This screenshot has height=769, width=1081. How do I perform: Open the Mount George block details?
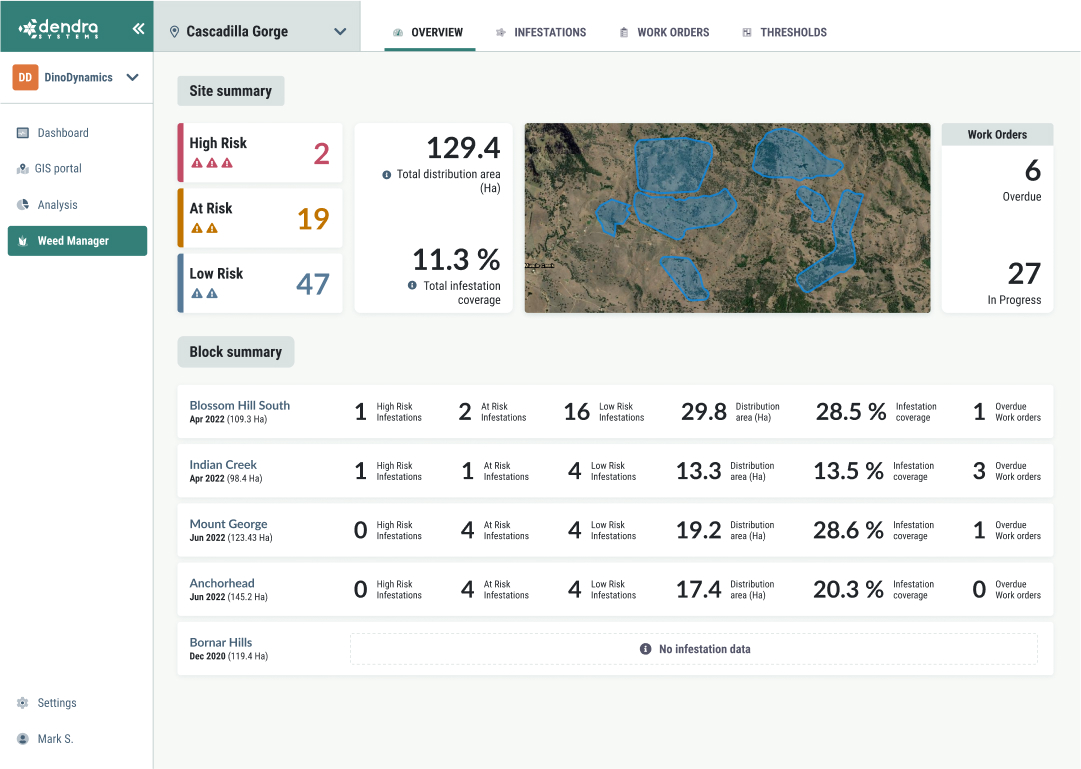click(226, 523)
